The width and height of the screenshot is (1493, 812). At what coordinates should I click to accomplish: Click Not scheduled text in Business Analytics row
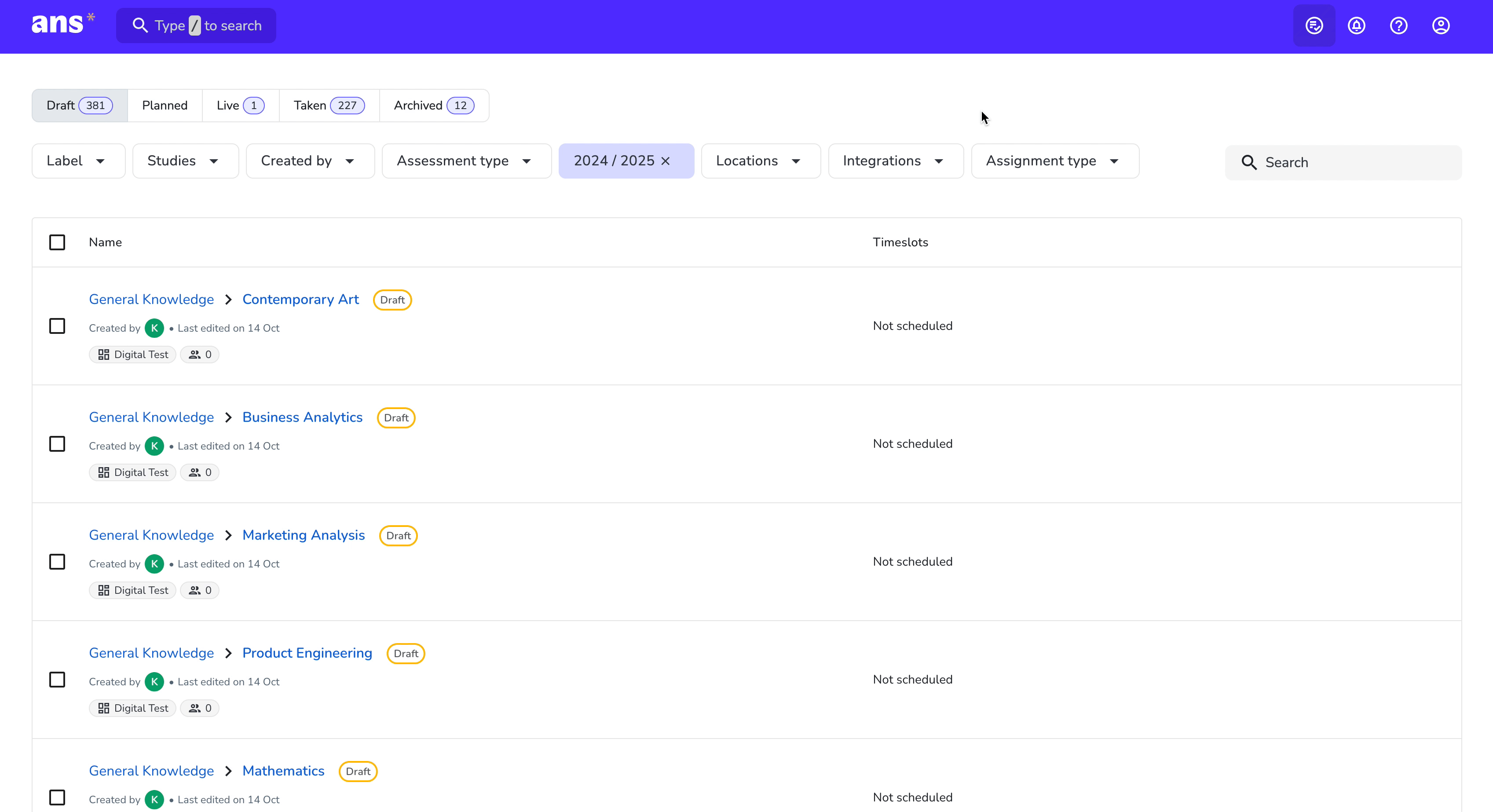tap(912, 444)
